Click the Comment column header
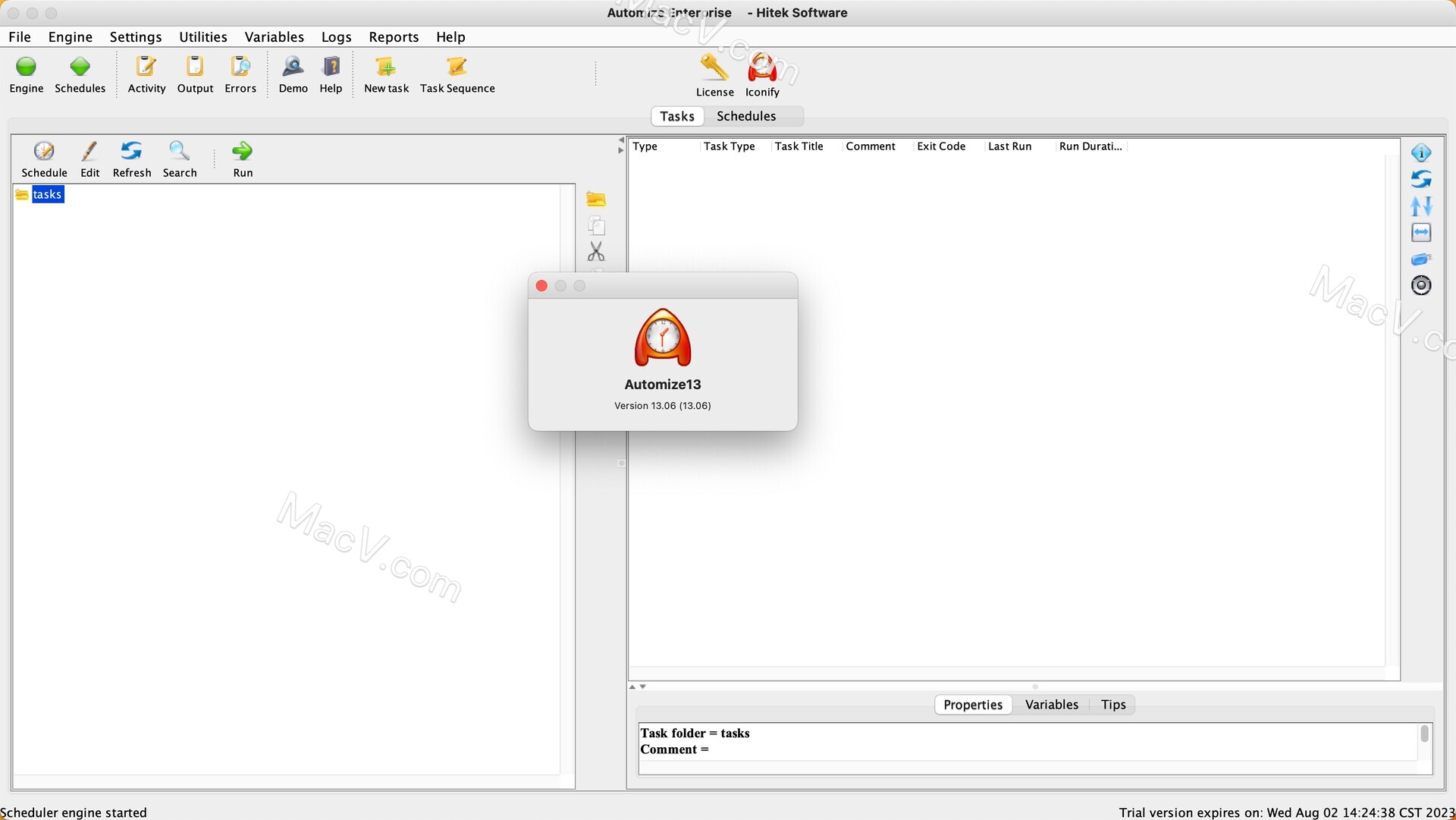The image size is (1456, 820). (879, 146)
